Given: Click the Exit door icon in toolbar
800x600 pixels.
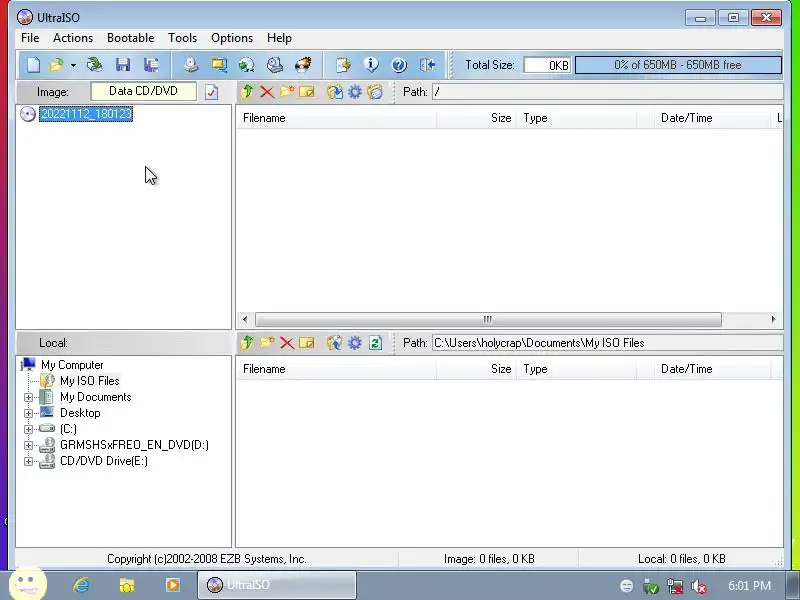Looking at the screenshot, I should click(428, 65).
